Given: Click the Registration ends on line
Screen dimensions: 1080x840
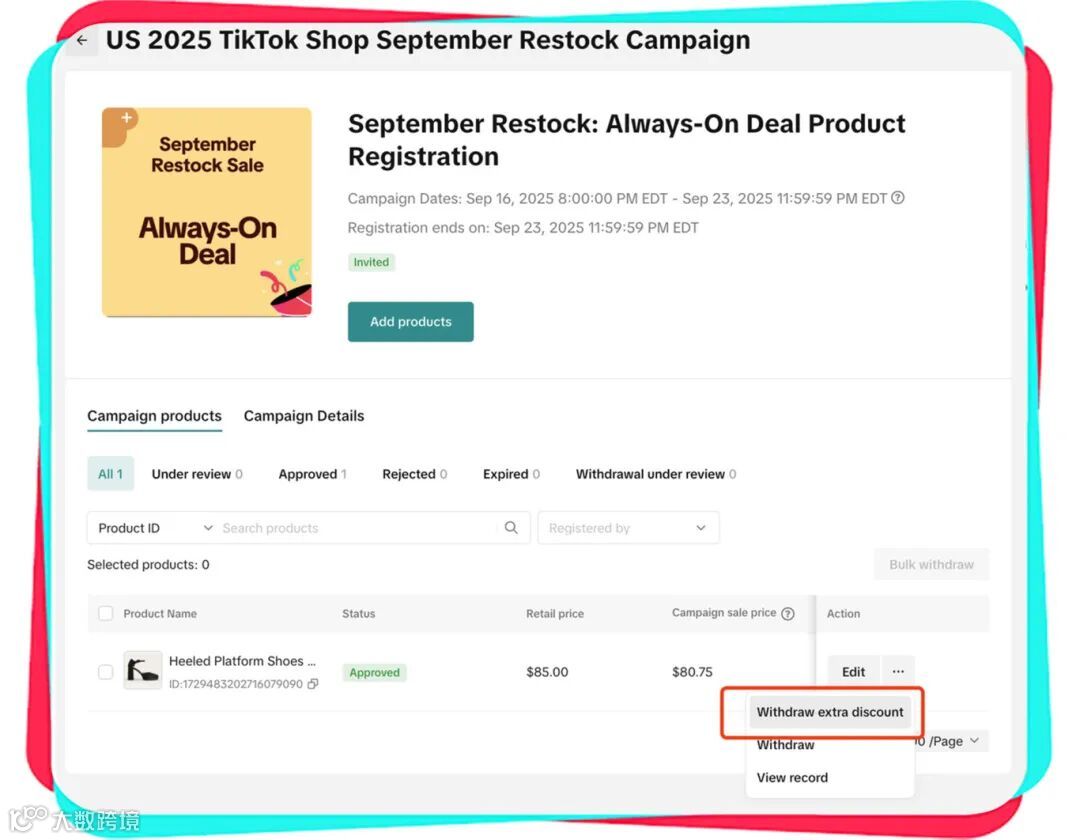Looking at the screenshot, I should click(x=523, y=228).
